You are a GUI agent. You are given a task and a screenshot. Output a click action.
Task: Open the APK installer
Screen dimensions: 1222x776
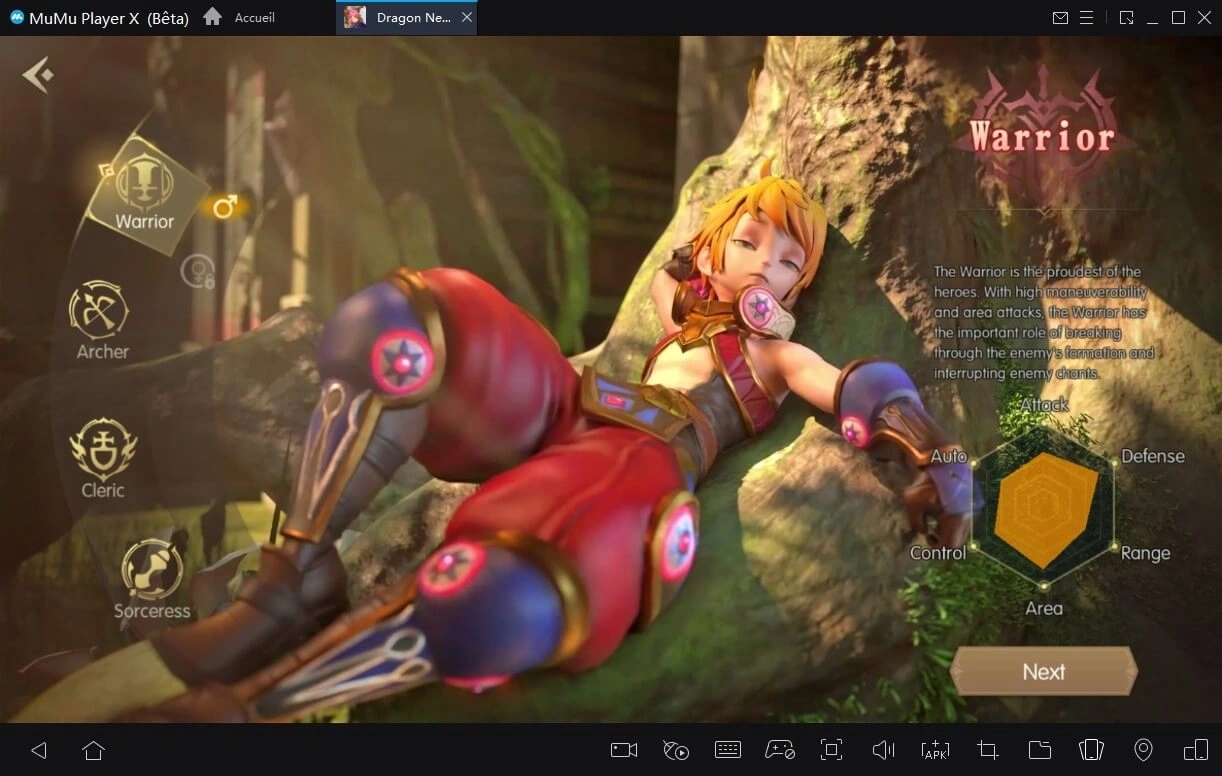tap(934, 750)
